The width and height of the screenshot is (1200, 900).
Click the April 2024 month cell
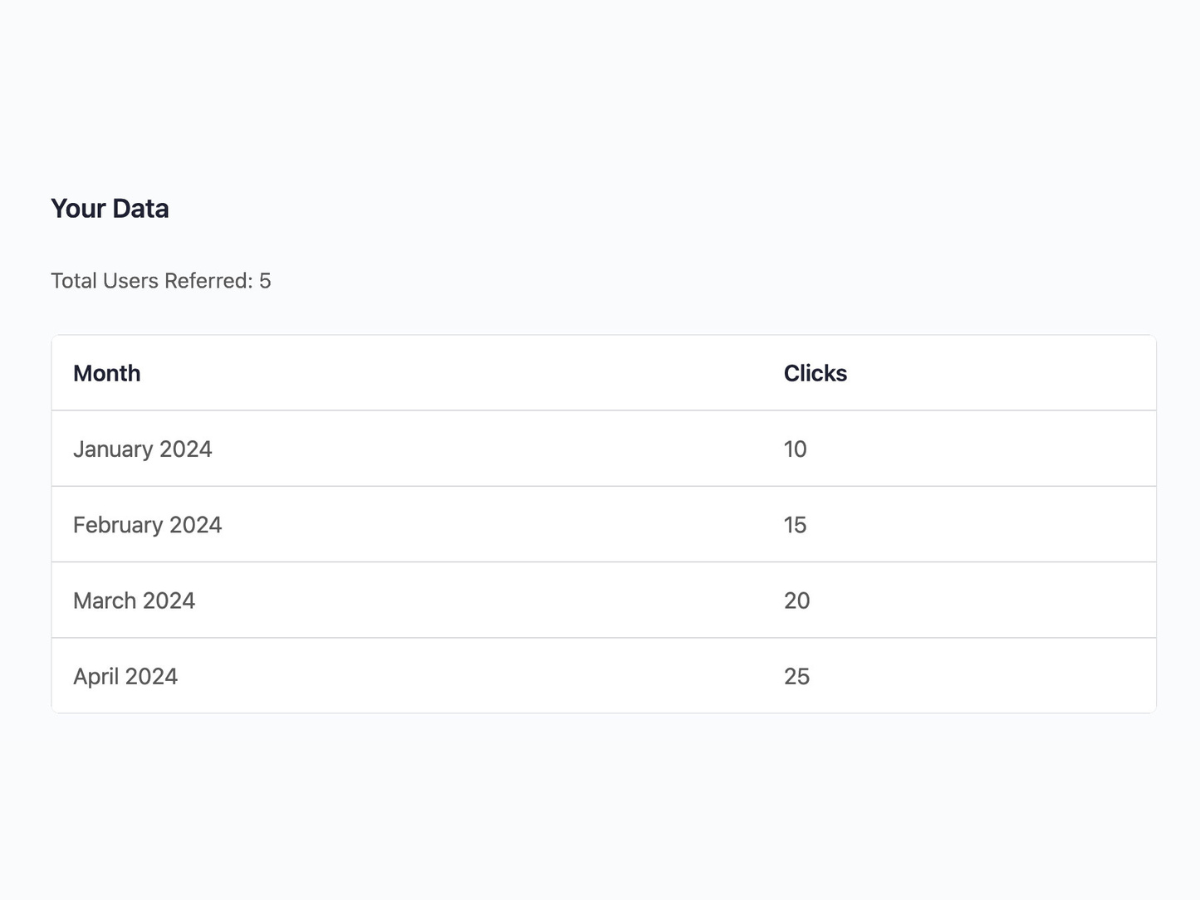pyautogui.click(x=125, y=676)
